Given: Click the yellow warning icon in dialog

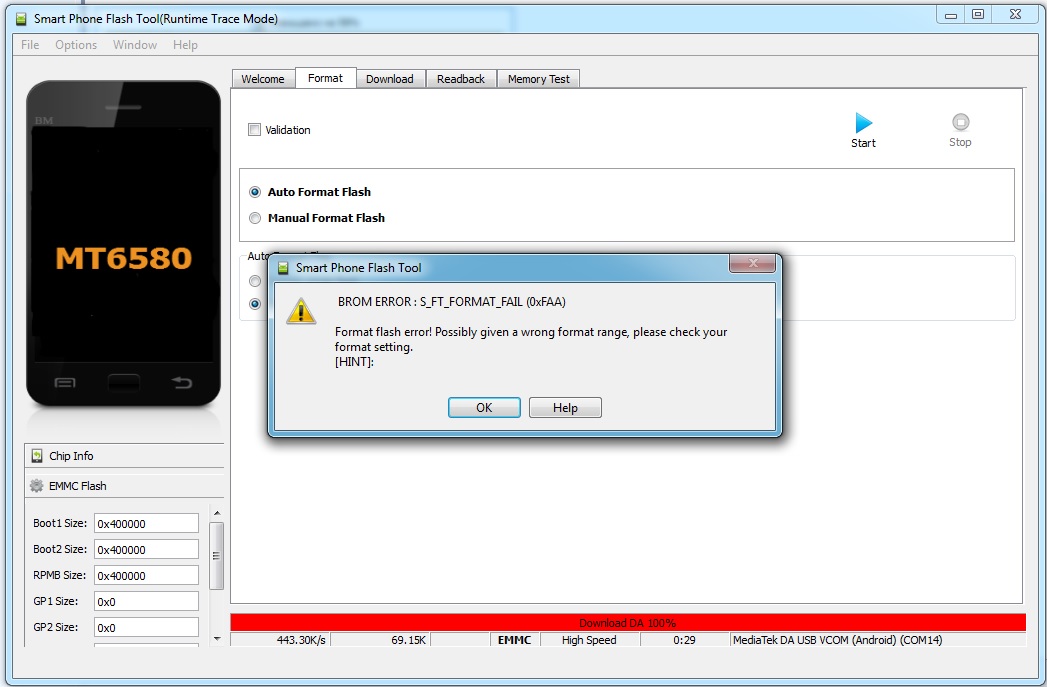Looking at the screenshot, I should (301, 311).
